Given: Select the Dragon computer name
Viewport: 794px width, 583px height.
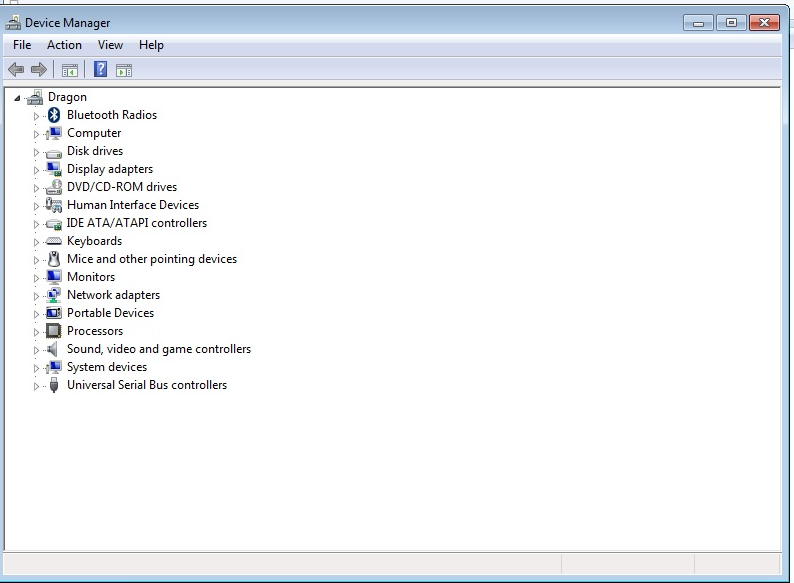Looking at the screenshot, I should 67,97.
